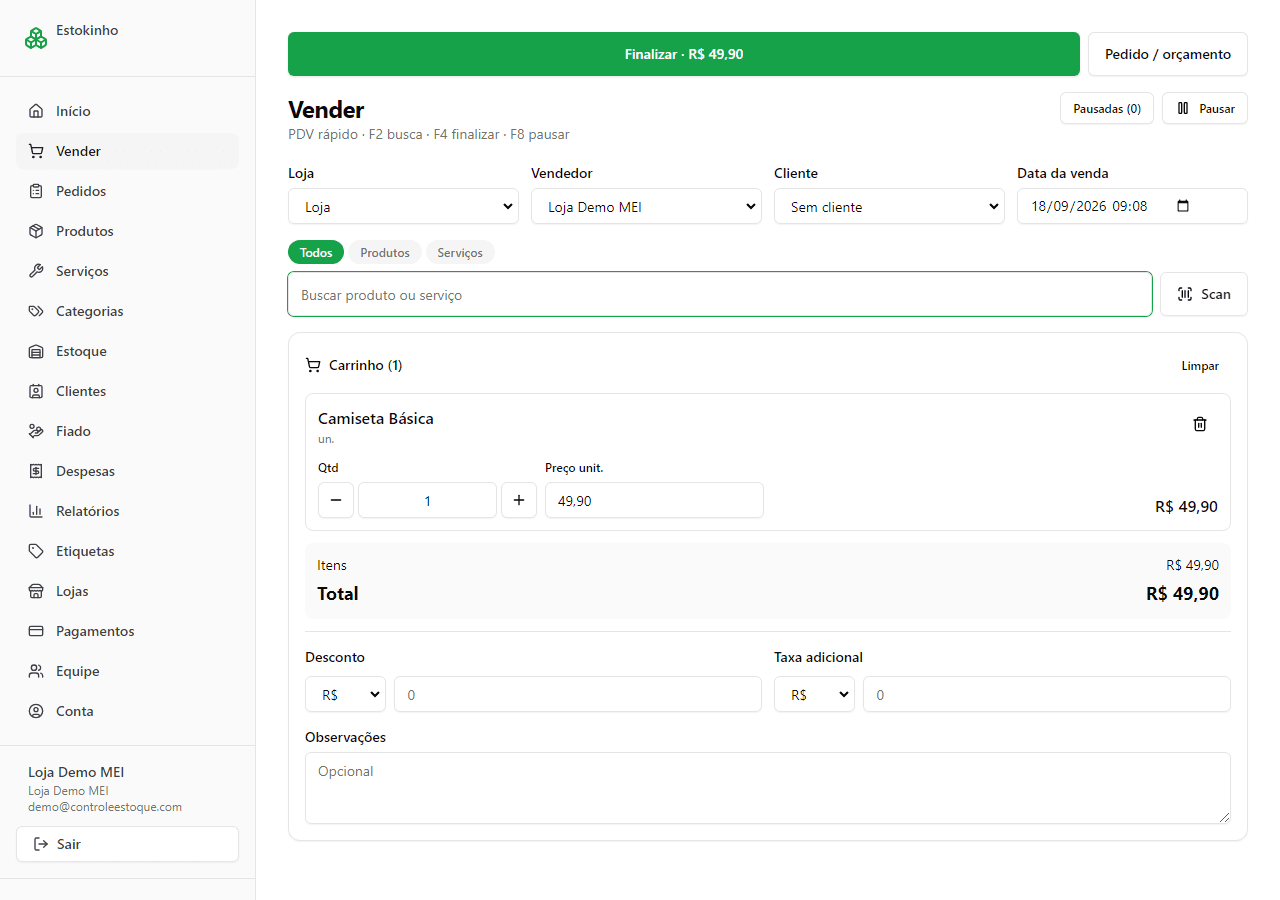Click the Preço unit. field showing 49,90
Viewport: 1280px width, 900px height.
[x=654, y=500]
